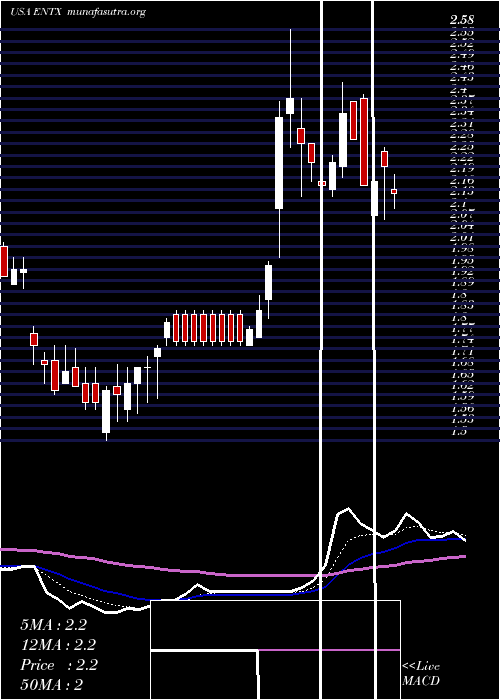Click the 'Price : 2.2' legend value
Screen dimensions: 500x700
pos(59,665)
